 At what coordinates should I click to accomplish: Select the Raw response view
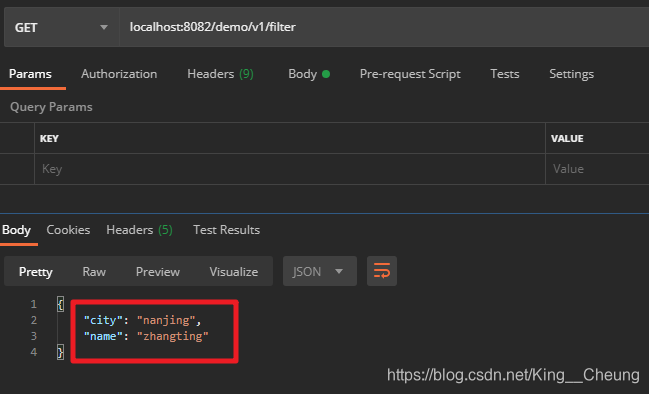point(94,272)
